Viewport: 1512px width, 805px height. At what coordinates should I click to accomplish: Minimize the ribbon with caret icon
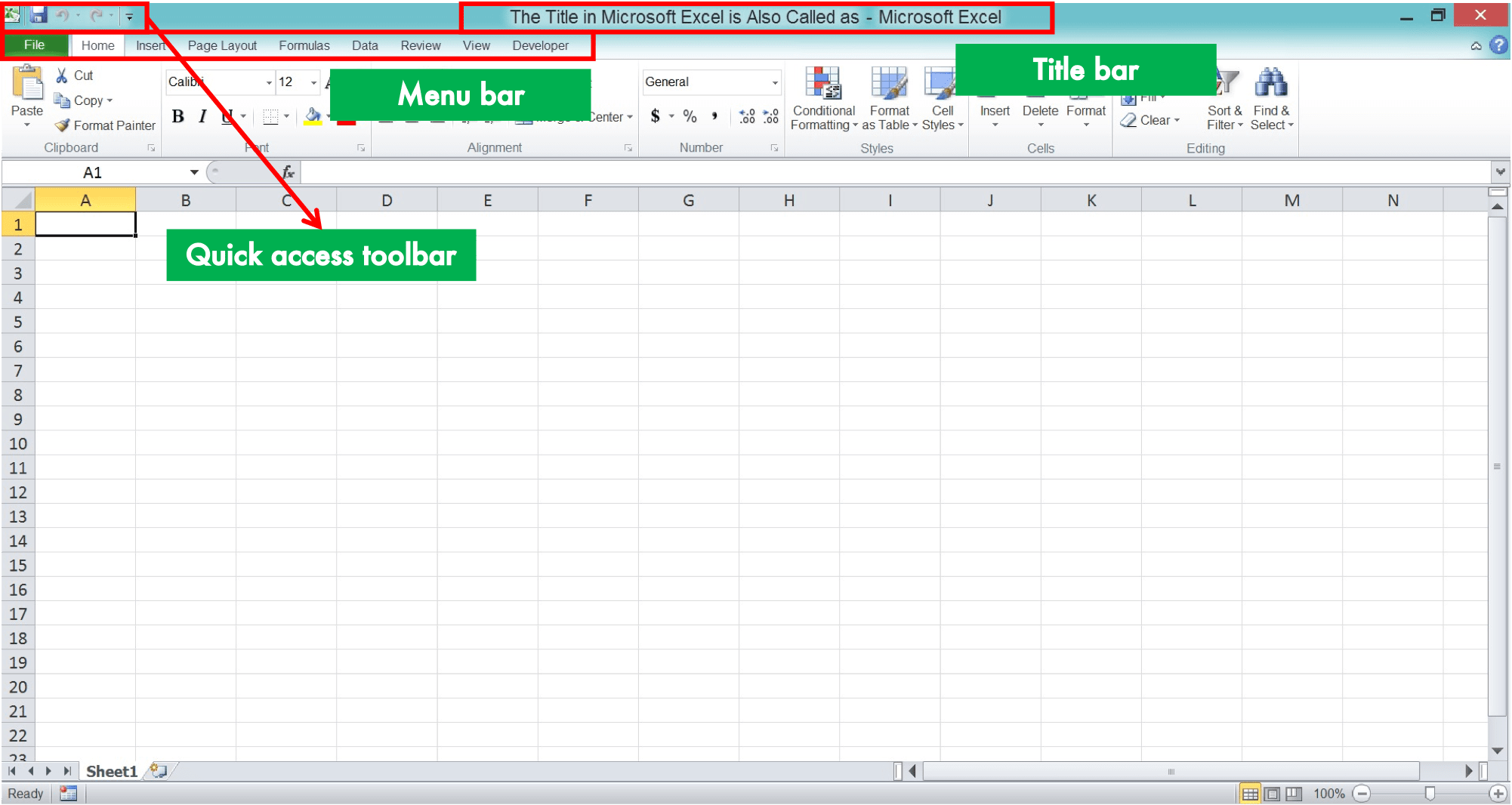coord(1476,46)
